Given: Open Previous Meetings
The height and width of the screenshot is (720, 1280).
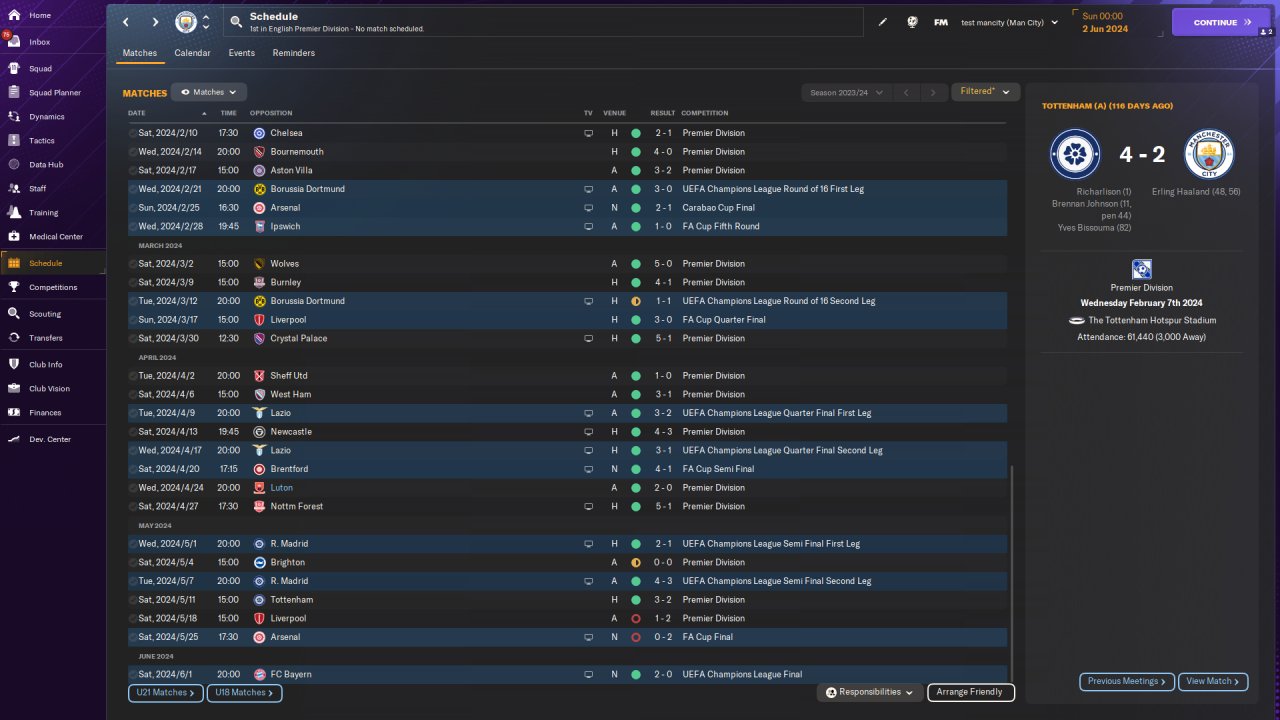Looking at the screenshot, I should click(1126, 682).
